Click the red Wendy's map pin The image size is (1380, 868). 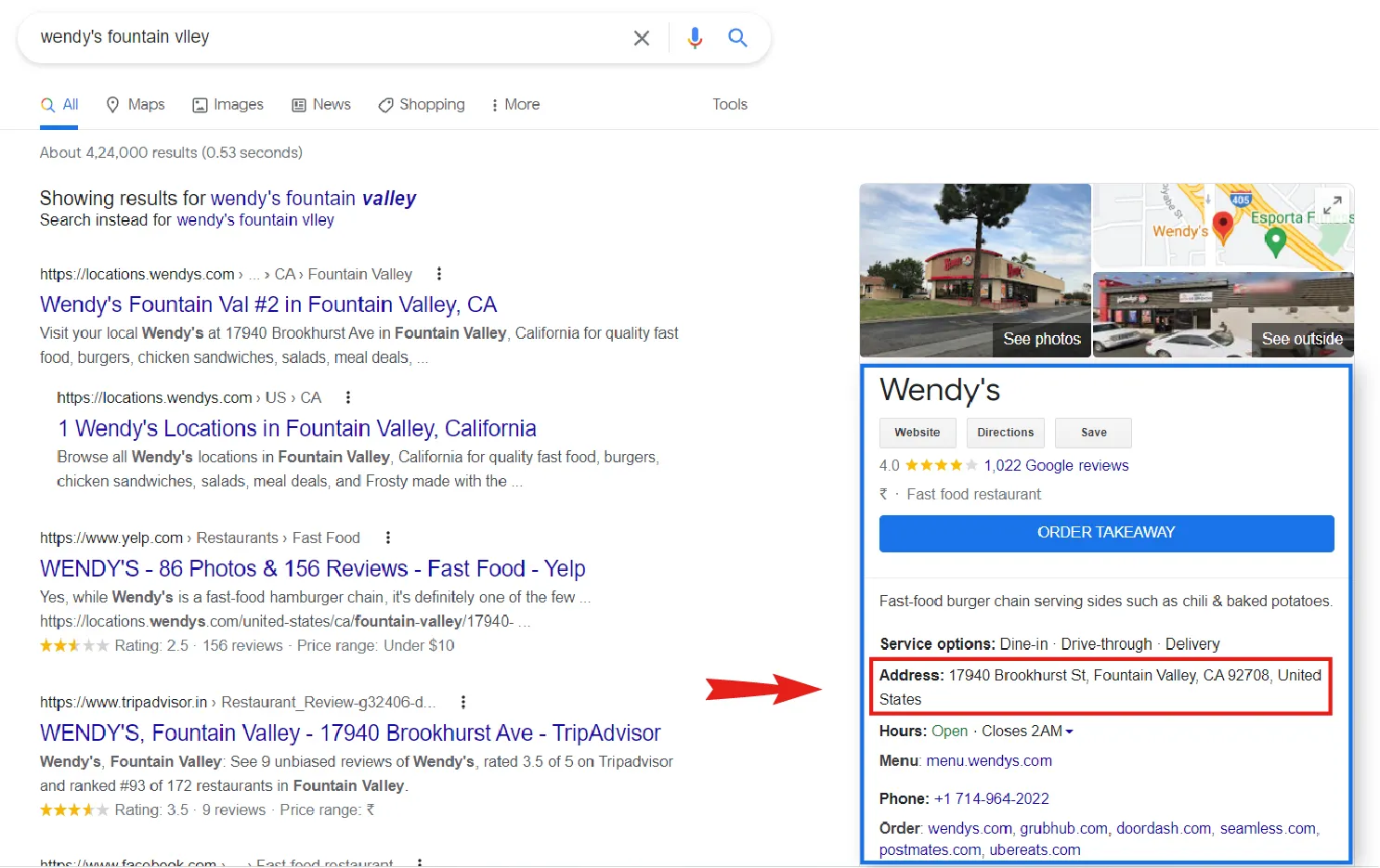point(1223,223)
